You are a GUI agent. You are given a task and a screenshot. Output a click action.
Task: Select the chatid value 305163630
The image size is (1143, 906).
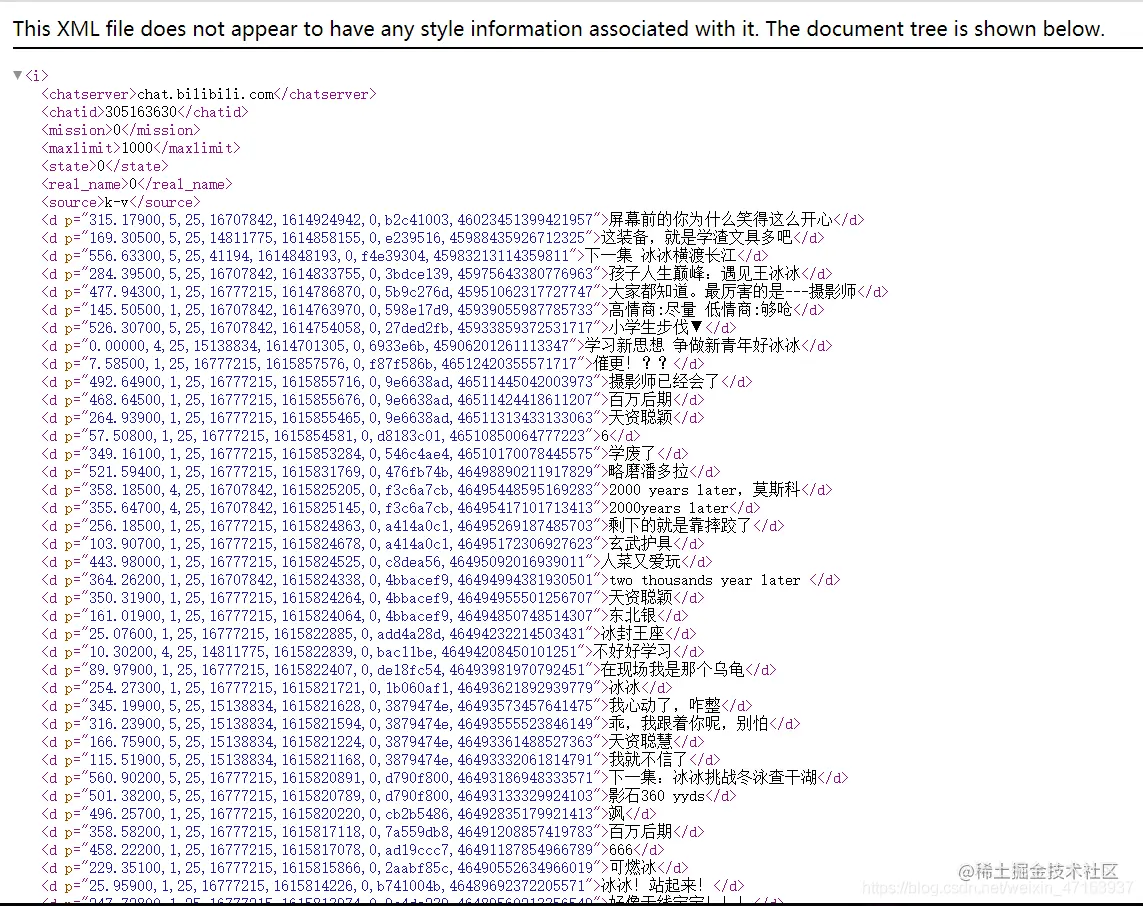141,112
